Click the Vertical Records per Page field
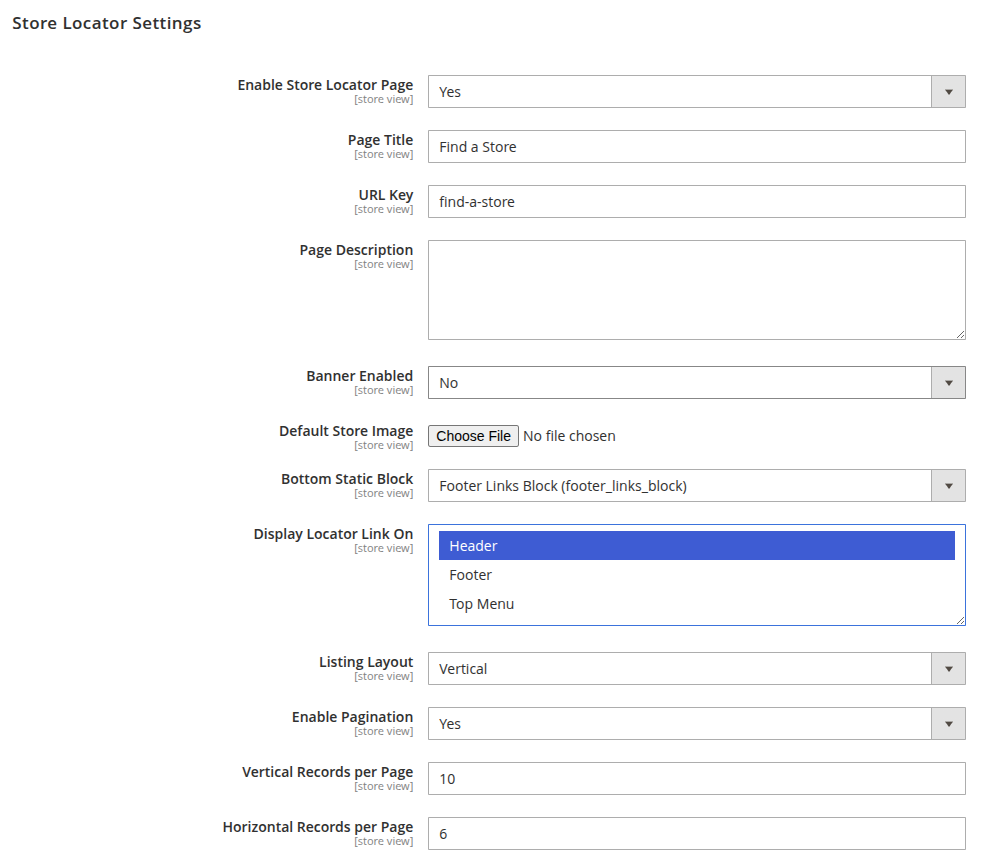This screenshot has height=863, width=1008. pos(696,779)
